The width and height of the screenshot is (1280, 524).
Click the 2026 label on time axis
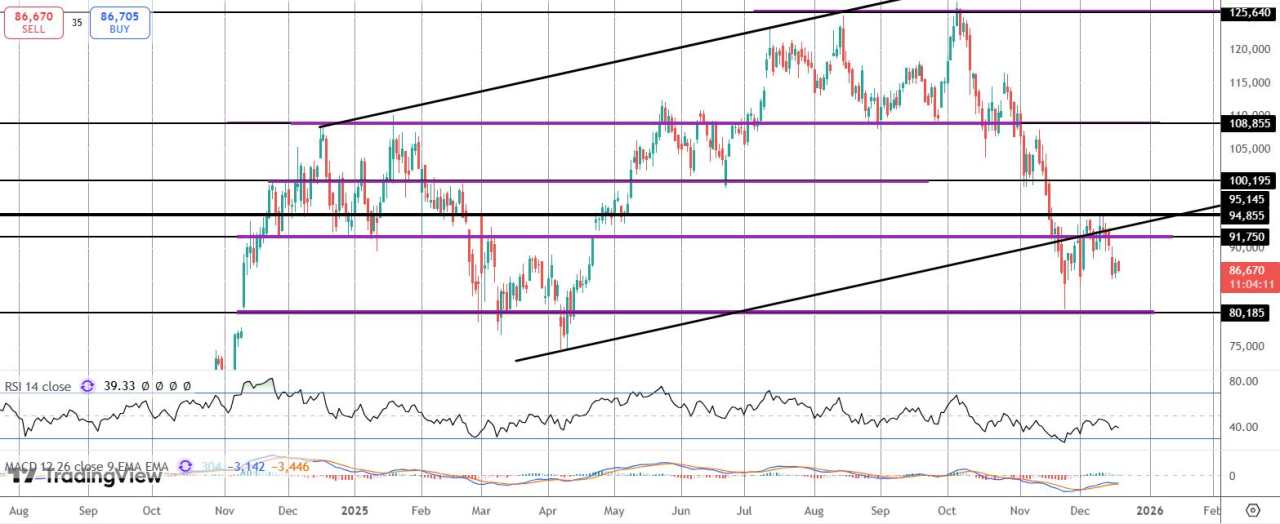[1150, 509]
